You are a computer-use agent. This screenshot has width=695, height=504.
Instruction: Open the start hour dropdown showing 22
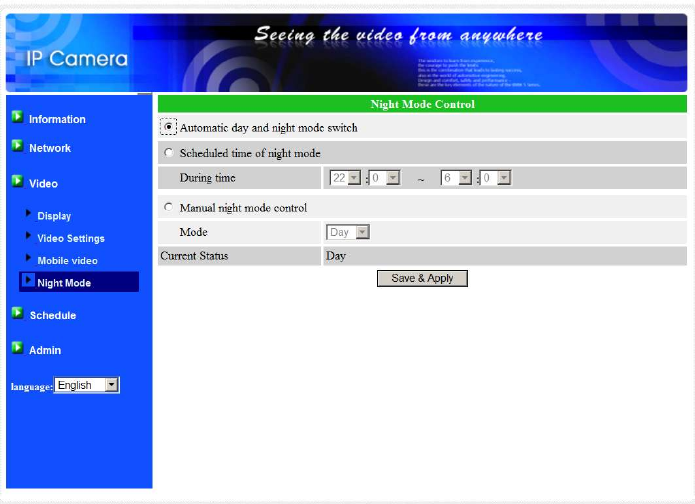click(x=345, y=178)
